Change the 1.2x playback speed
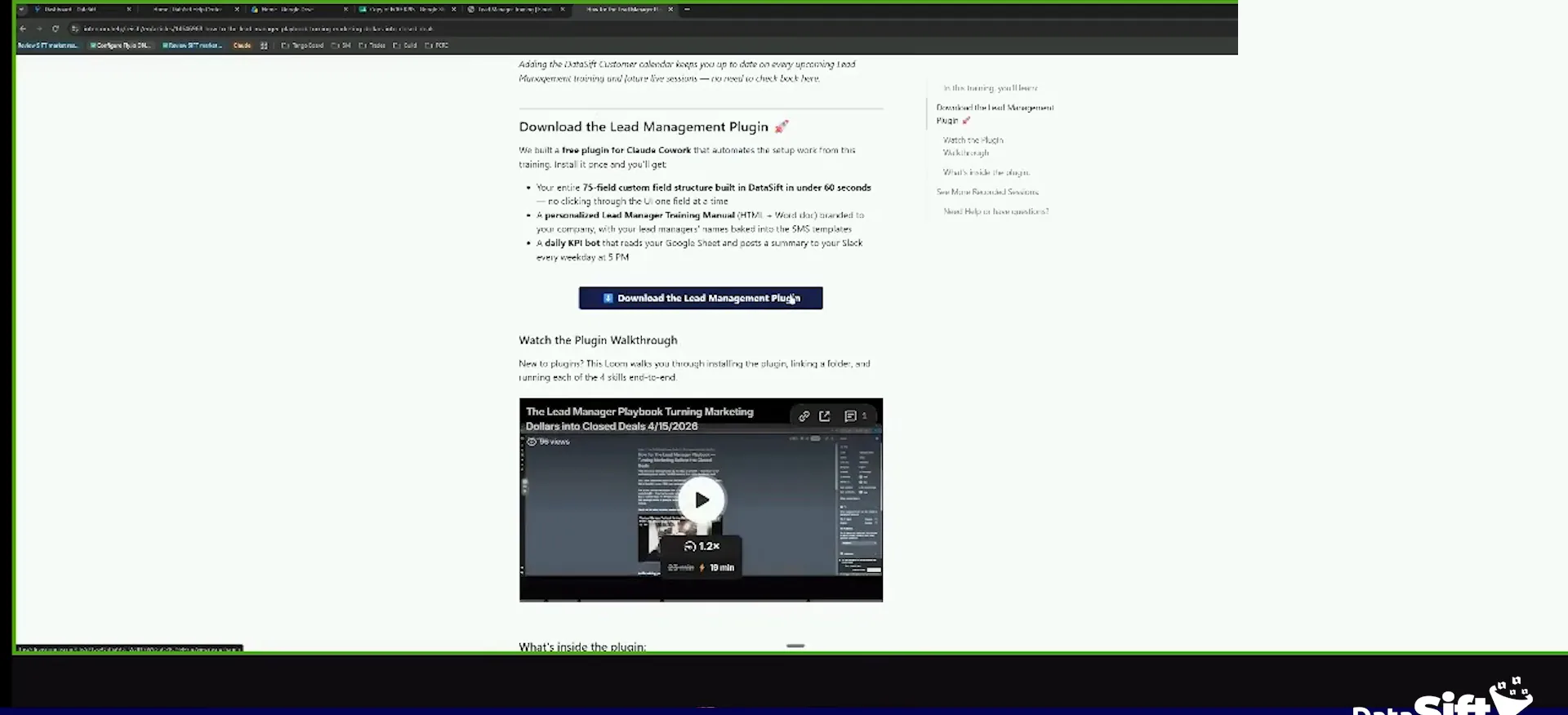The height and width of the screenshot is (715, 1568). [x=702, y=546]
